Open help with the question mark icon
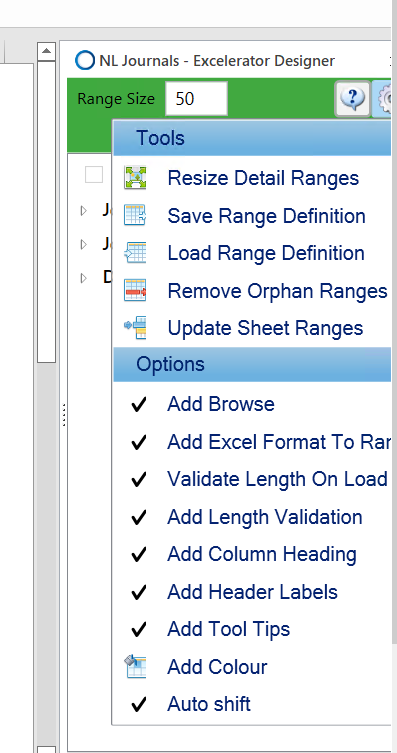Image resolution: width=397 pixels, height=753 pixels. coord(352,98)
